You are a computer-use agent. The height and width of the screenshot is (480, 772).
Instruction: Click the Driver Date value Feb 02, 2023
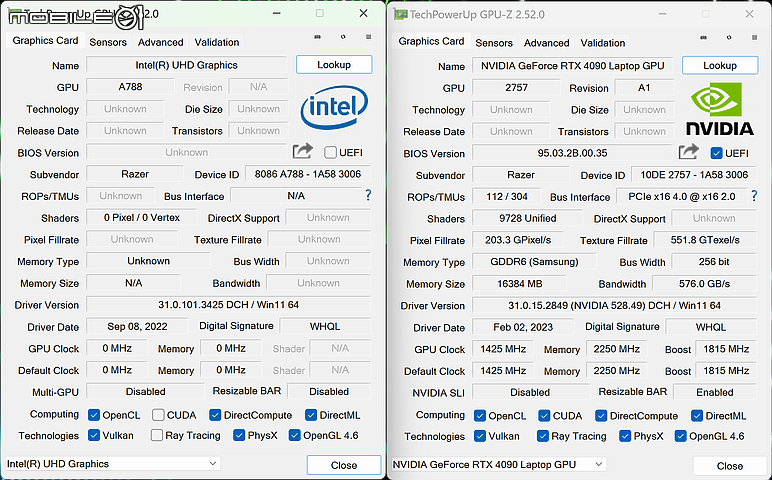[523, 327]
